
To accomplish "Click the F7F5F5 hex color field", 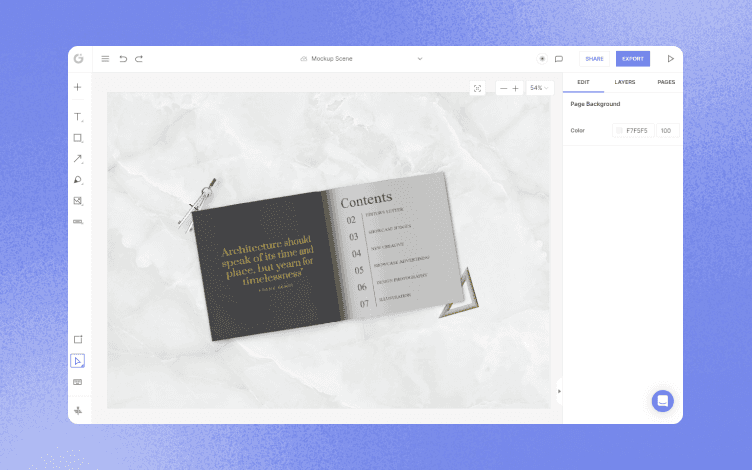I will [x=636, y=130].
